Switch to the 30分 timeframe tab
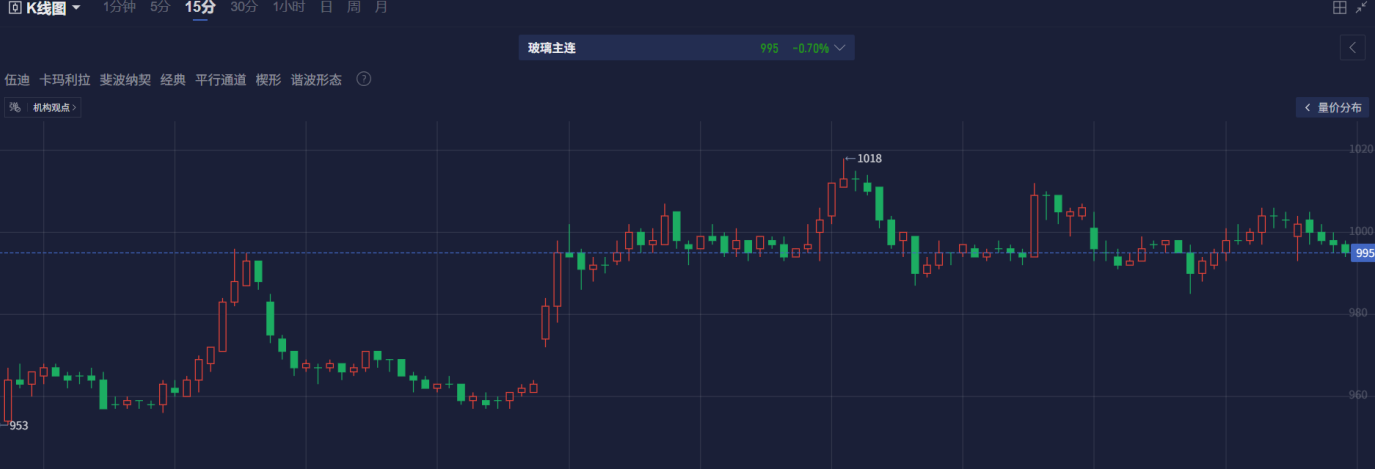This screenshot has height=469, width=1375. (243, 7)
